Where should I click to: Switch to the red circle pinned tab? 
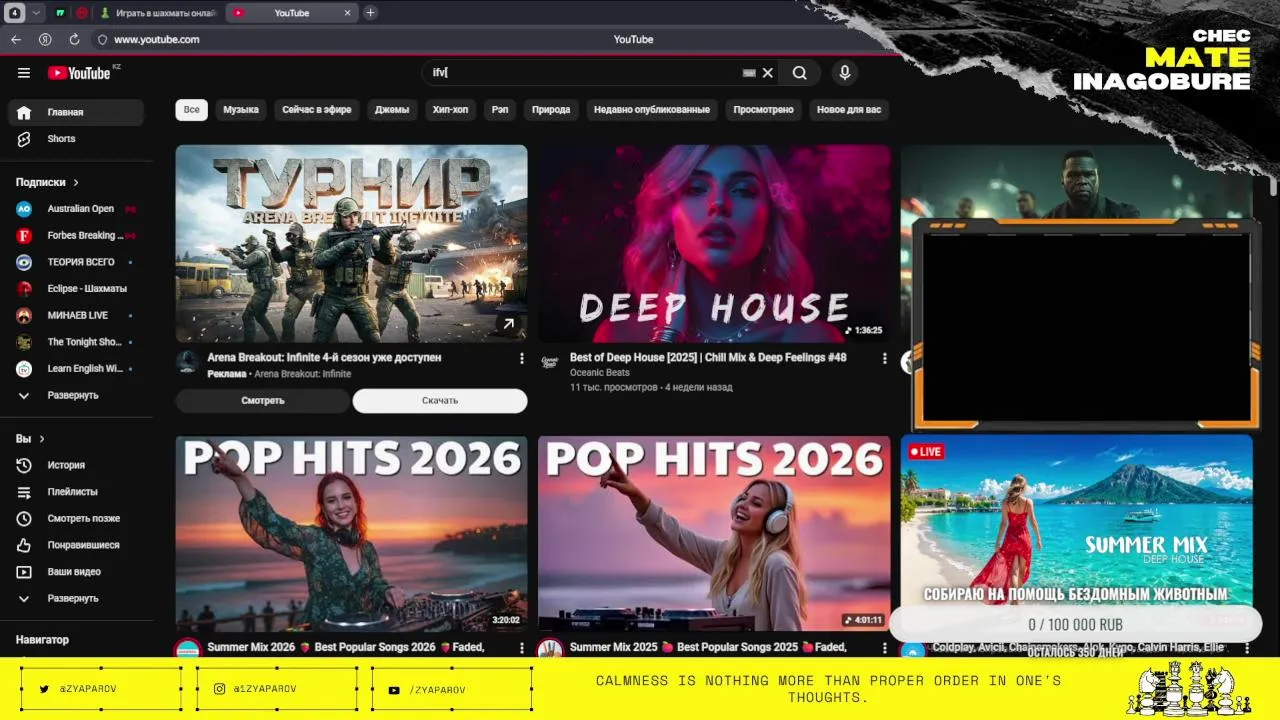[x=81, y=13]
